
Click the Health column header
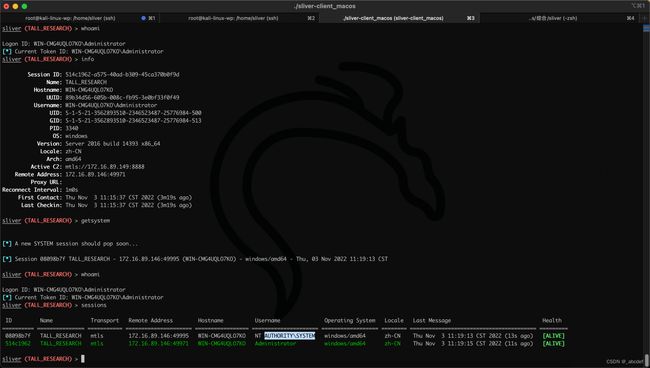[x=552, y=320]
